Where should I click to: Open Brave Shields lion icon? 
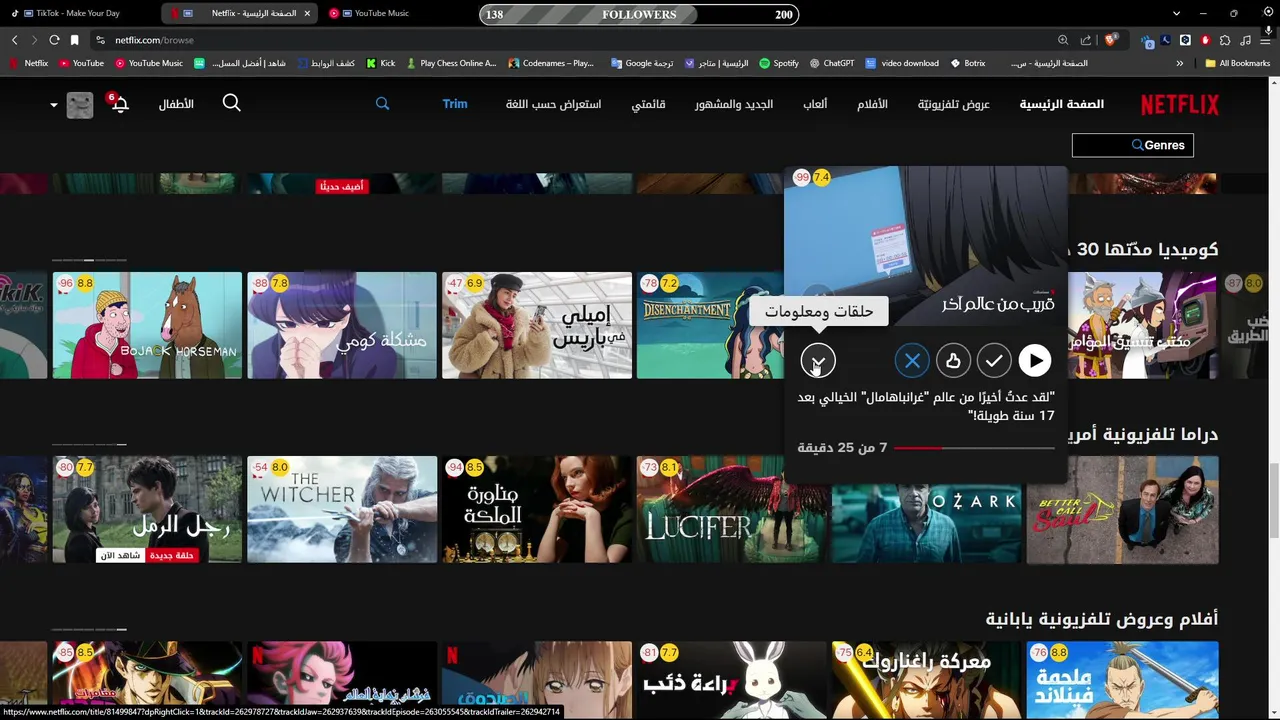(x=1110, y=40)
